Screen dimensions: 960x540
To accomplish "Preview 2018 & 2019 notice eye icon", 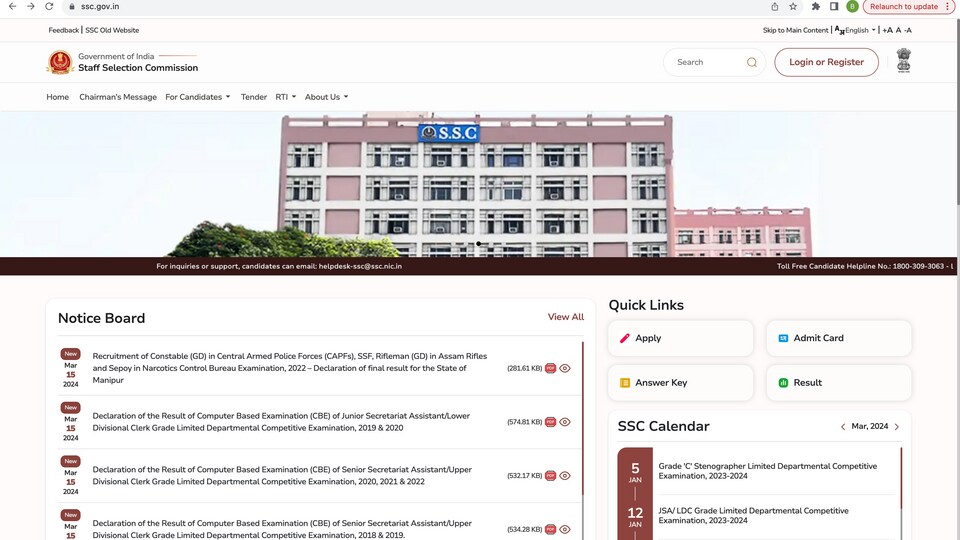I will click(564, 530).
